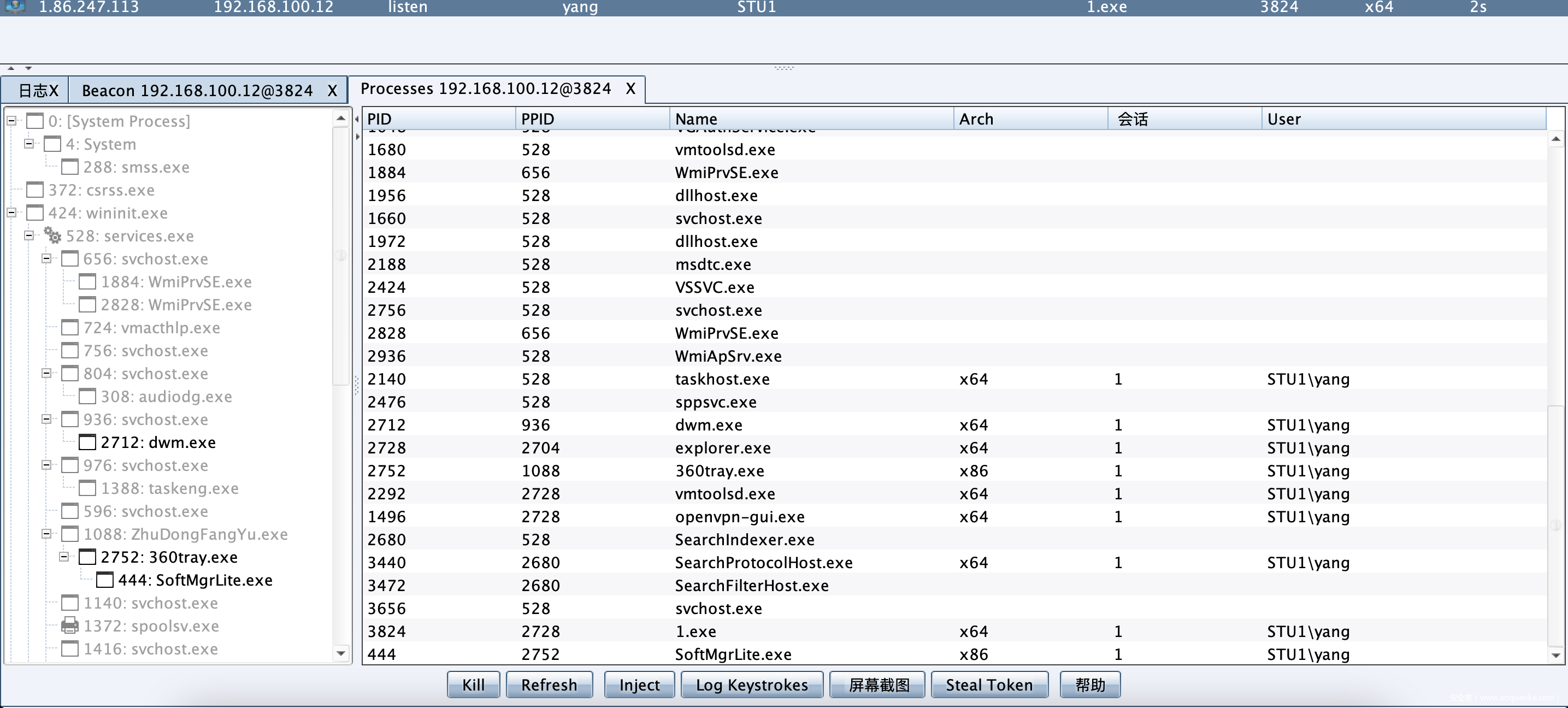Click the icon beside 1088: ZhuDongFangYu.exe
The image size is (1568, 708).
(x=70, y=534)
